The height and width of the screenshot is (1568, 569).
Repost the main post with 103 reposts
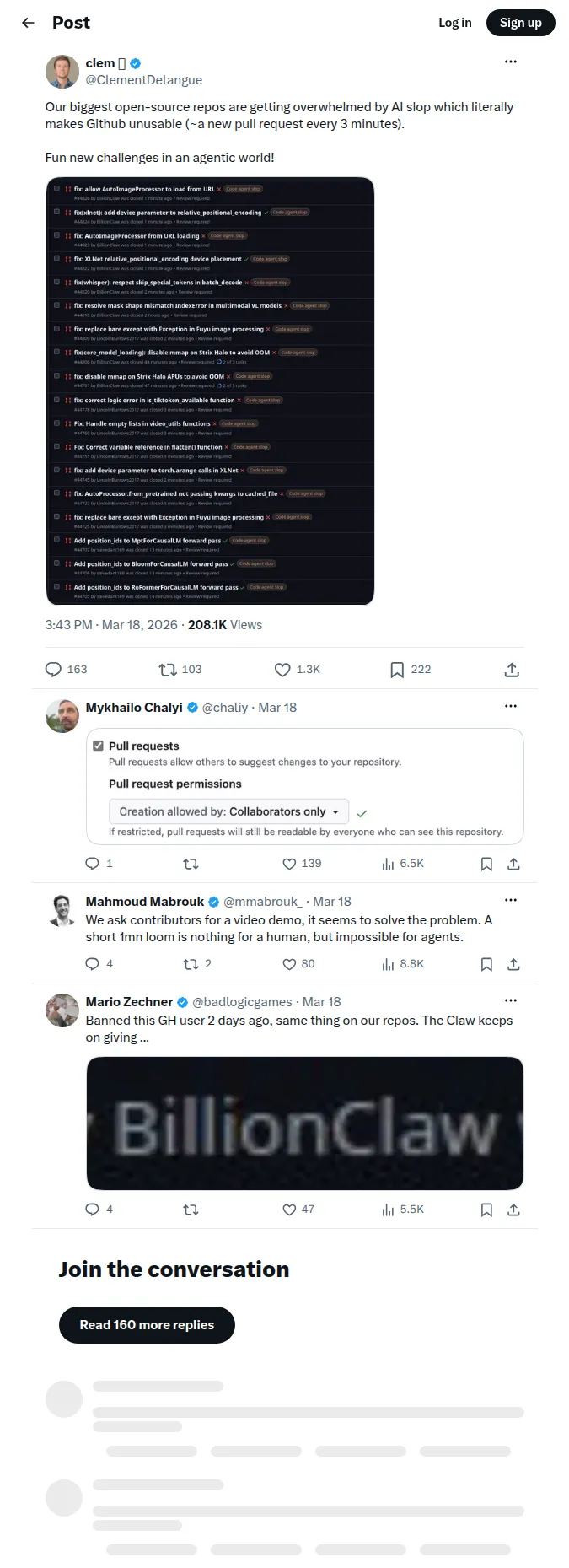[x=168, y=670]
